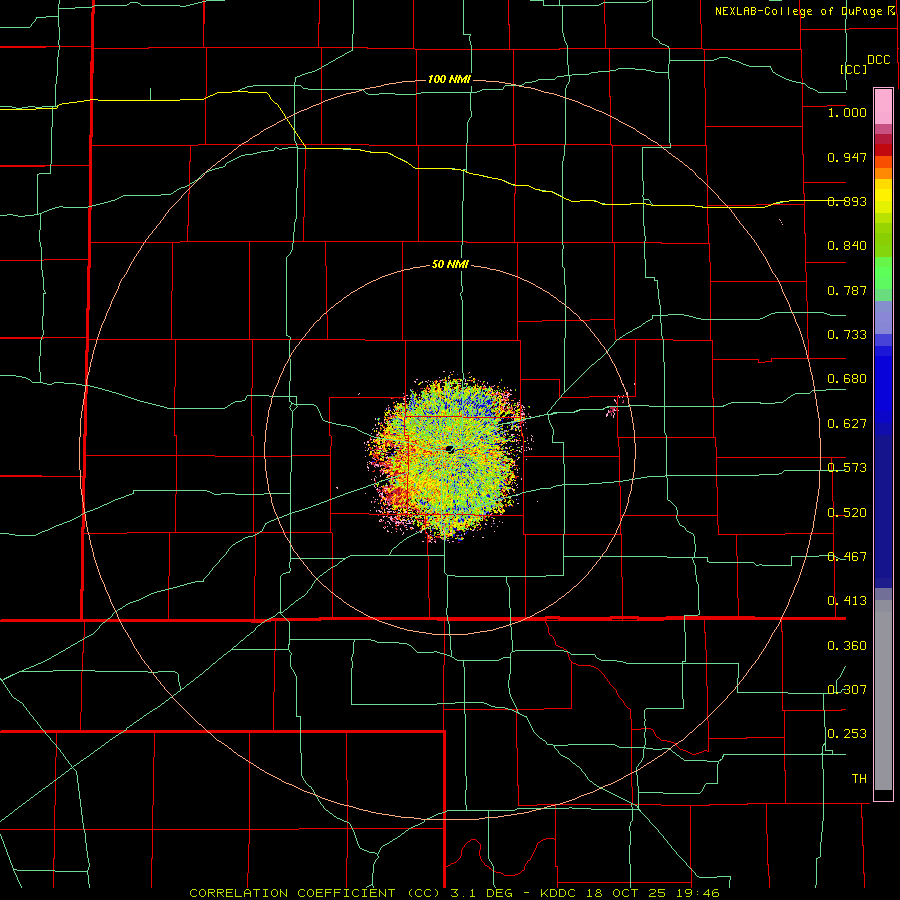Click the 0.947 colorbar value label

(847, 157)
